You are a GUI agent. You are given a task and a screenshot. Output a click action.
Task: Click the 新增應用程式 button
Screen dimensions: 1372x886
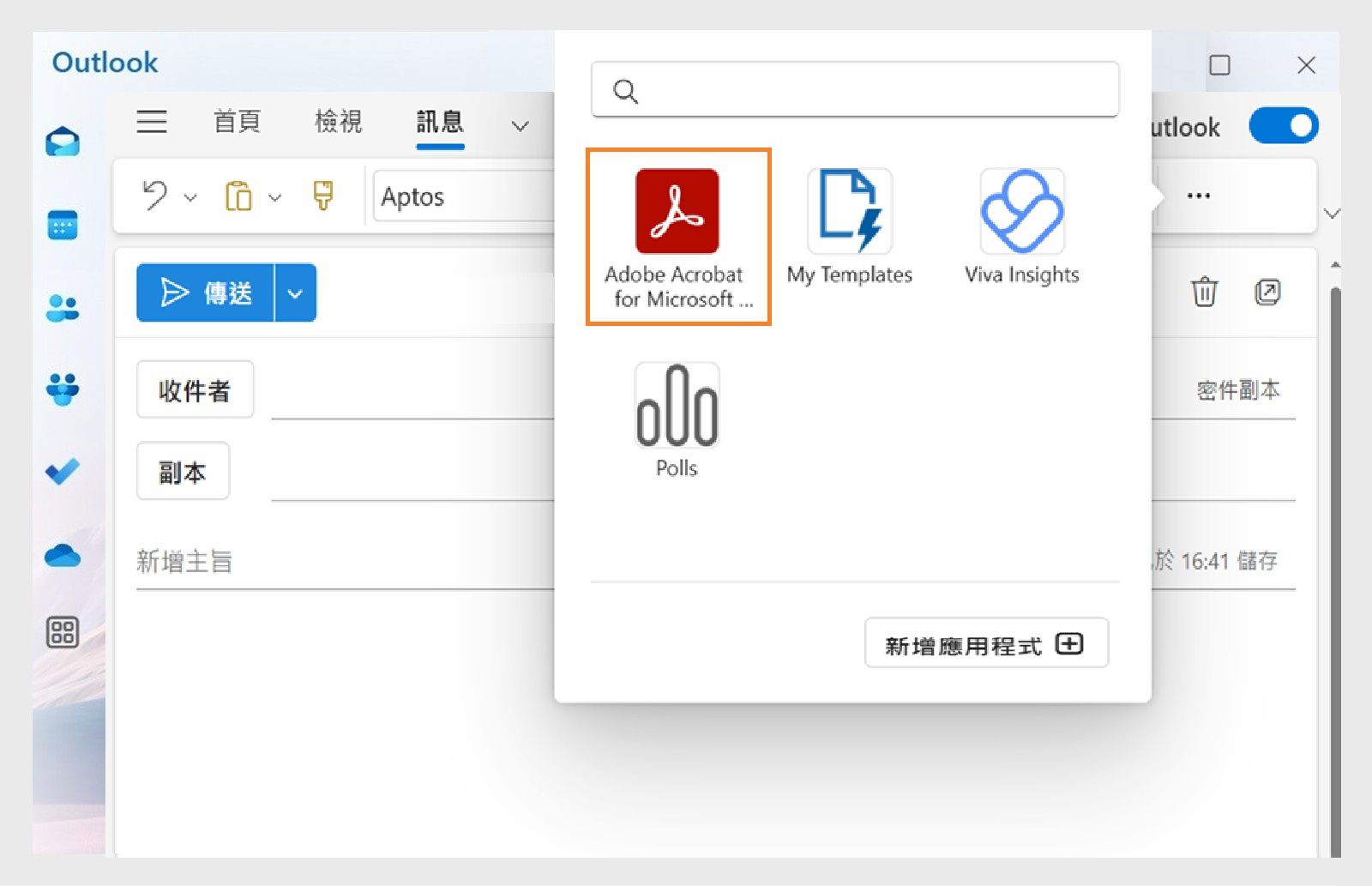[985, 643]
